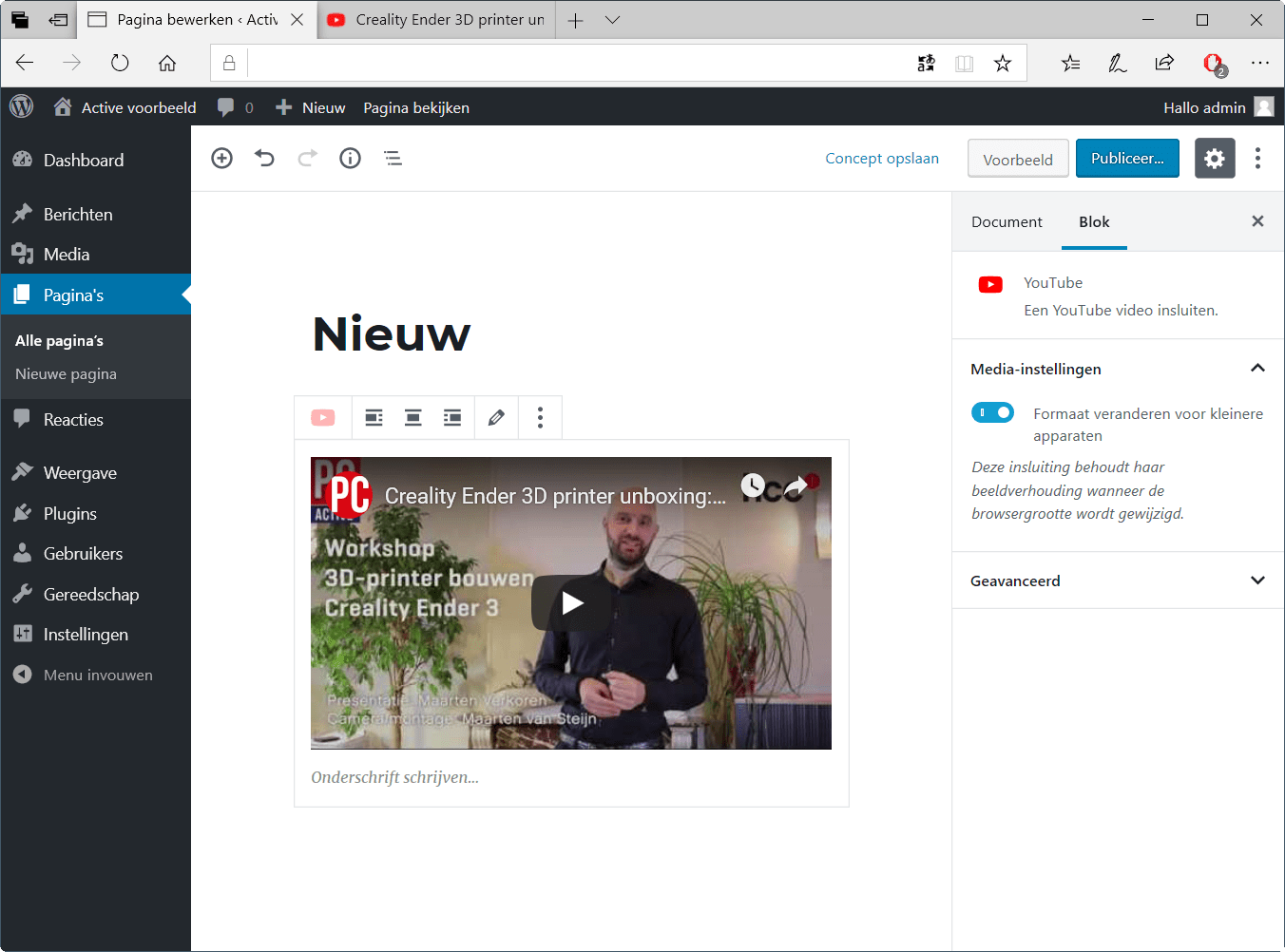Viewport: 1285px width, 952px height.
Task: Click Pagina bekijken link
Action: (x=416, y=107)
